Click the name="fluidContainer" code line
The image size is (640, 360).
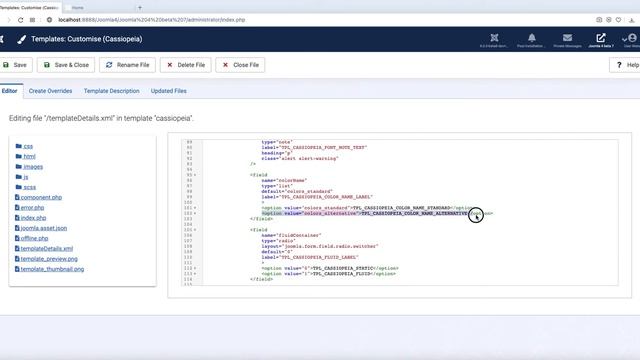[291, 235]
